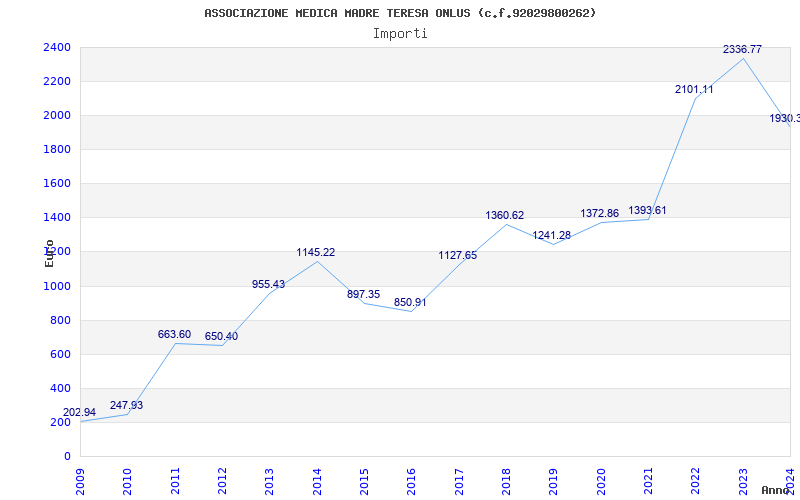Click the 1400 value on Euro axis

tap(57, 218)
